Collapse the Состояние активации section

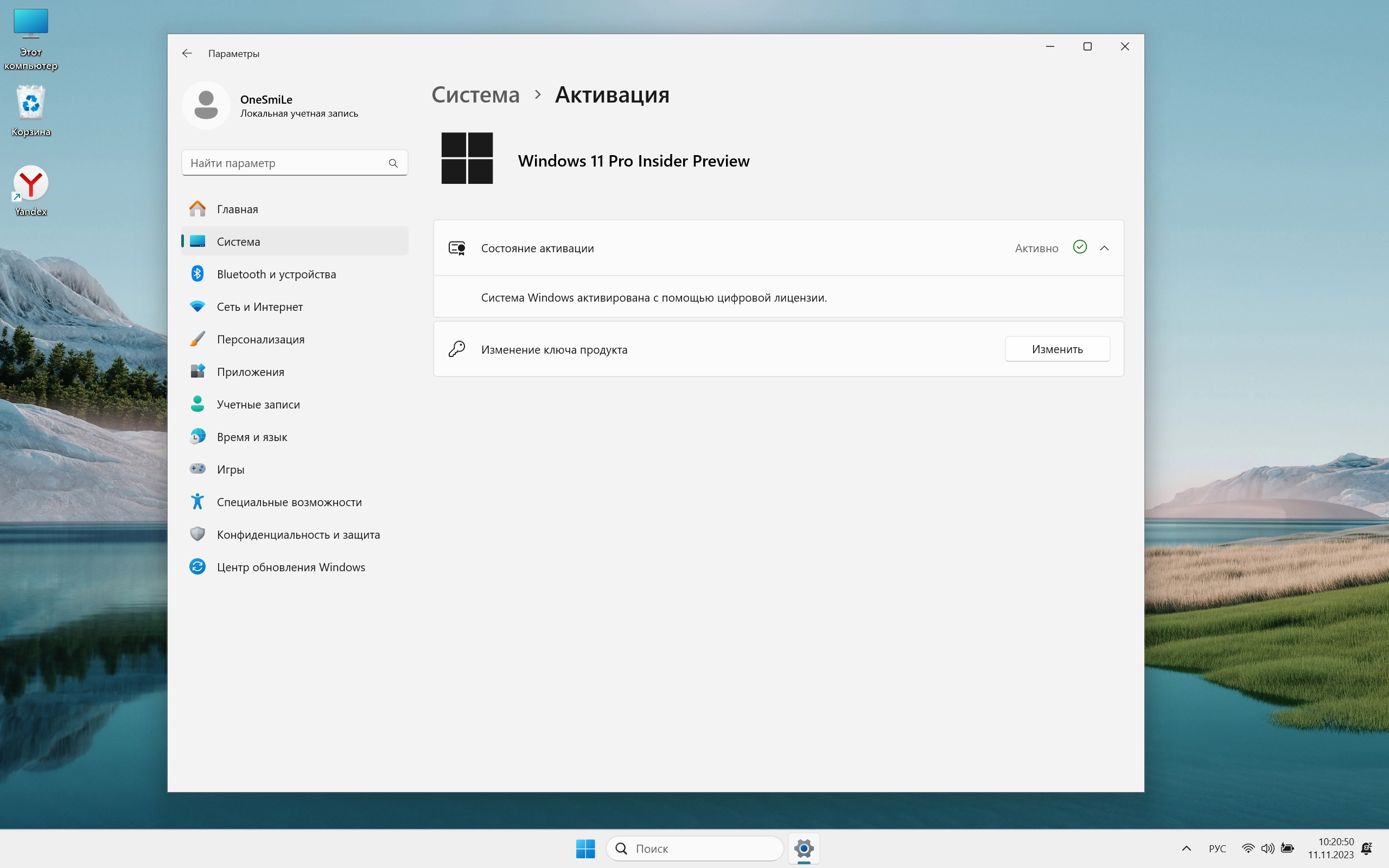point(1104,248)
